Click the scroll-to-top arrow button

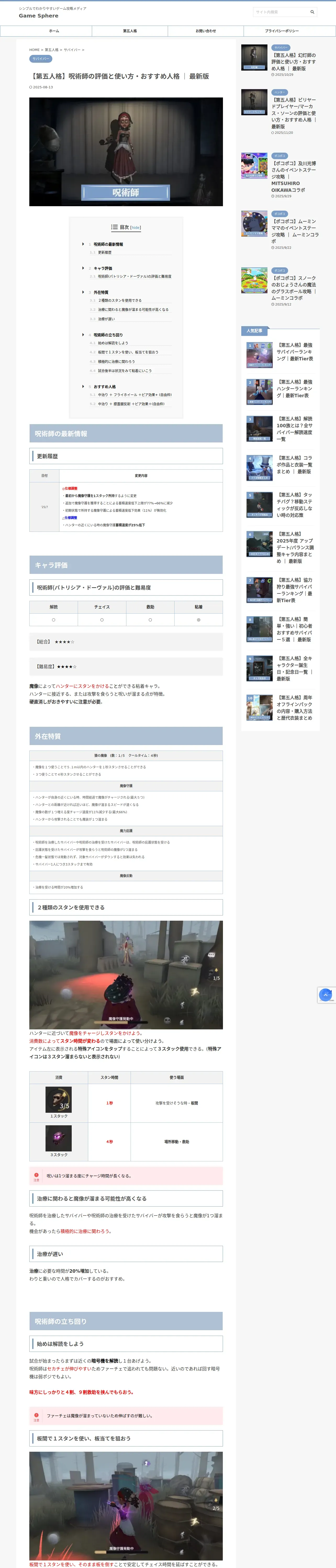point(326,995)
